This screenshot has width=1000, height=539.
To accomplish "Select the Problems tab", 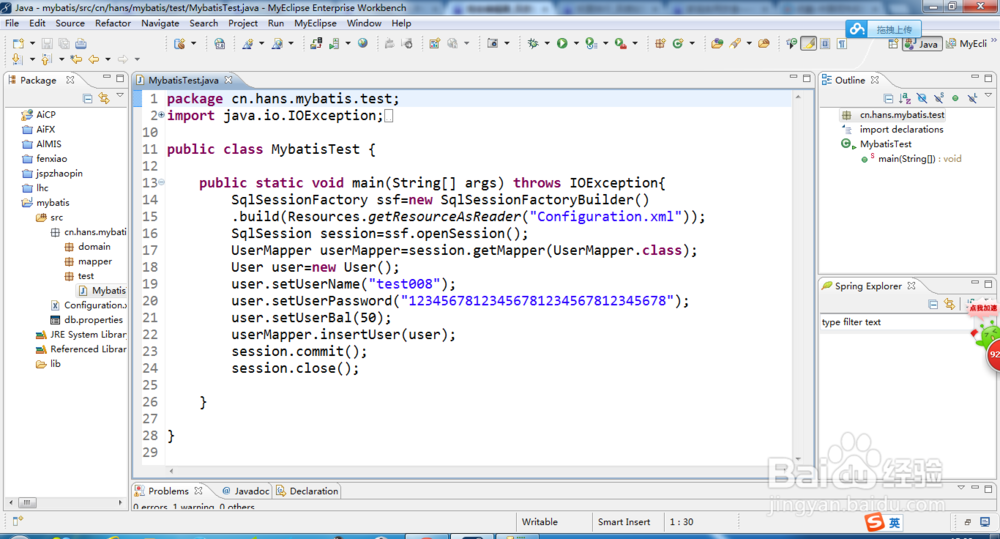I will pyautogui.click(x=168, y=491).
